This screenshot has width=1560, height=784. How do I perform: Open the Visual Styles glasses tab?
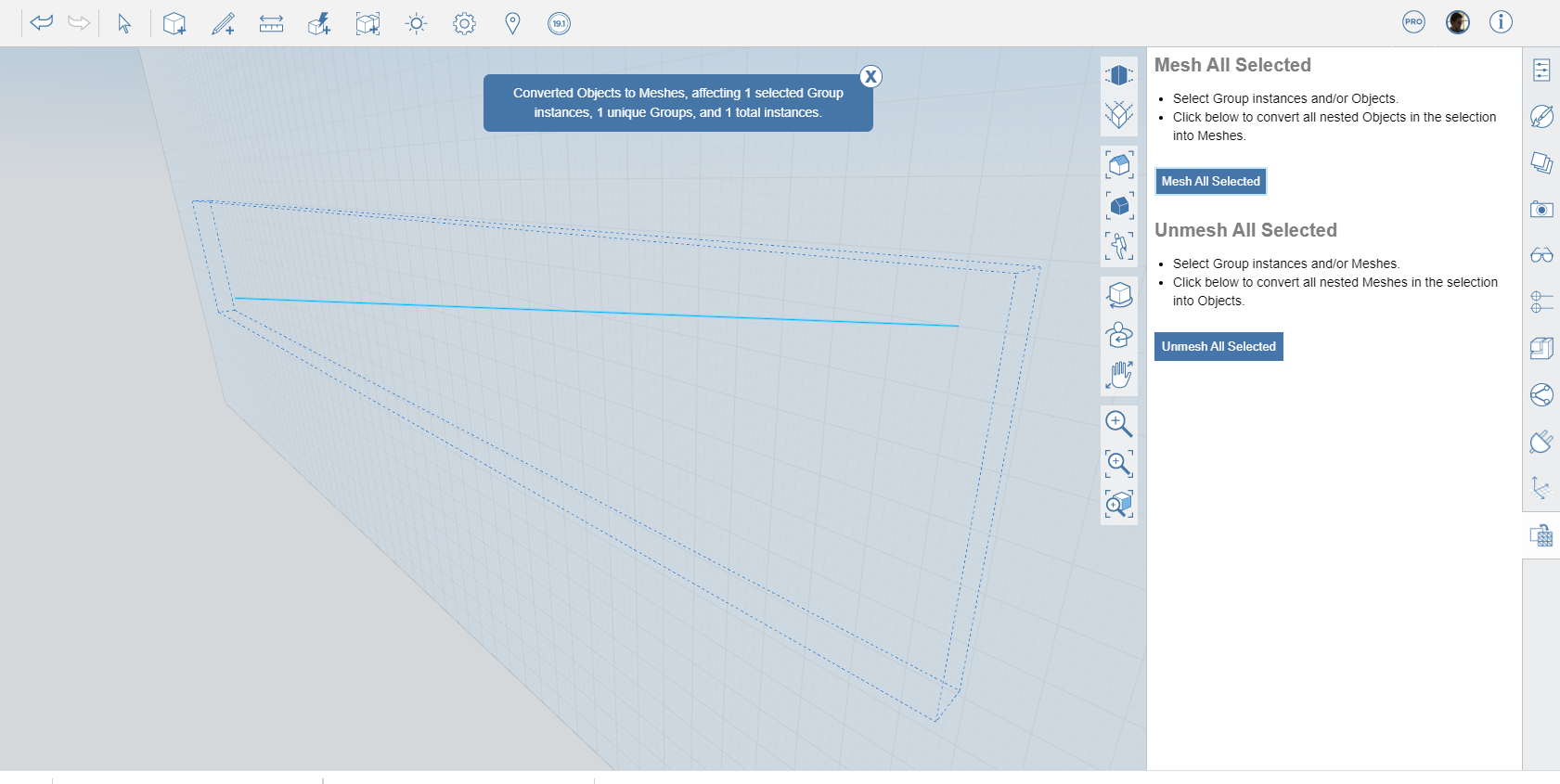click(1541, 256)
